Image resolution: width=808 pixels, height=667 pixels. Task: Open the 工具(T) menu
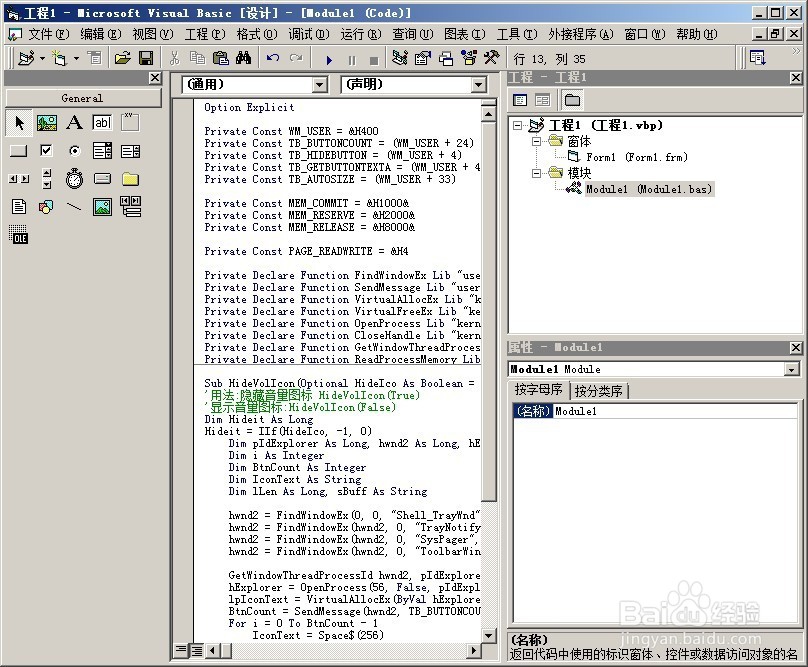pos(516,35)
